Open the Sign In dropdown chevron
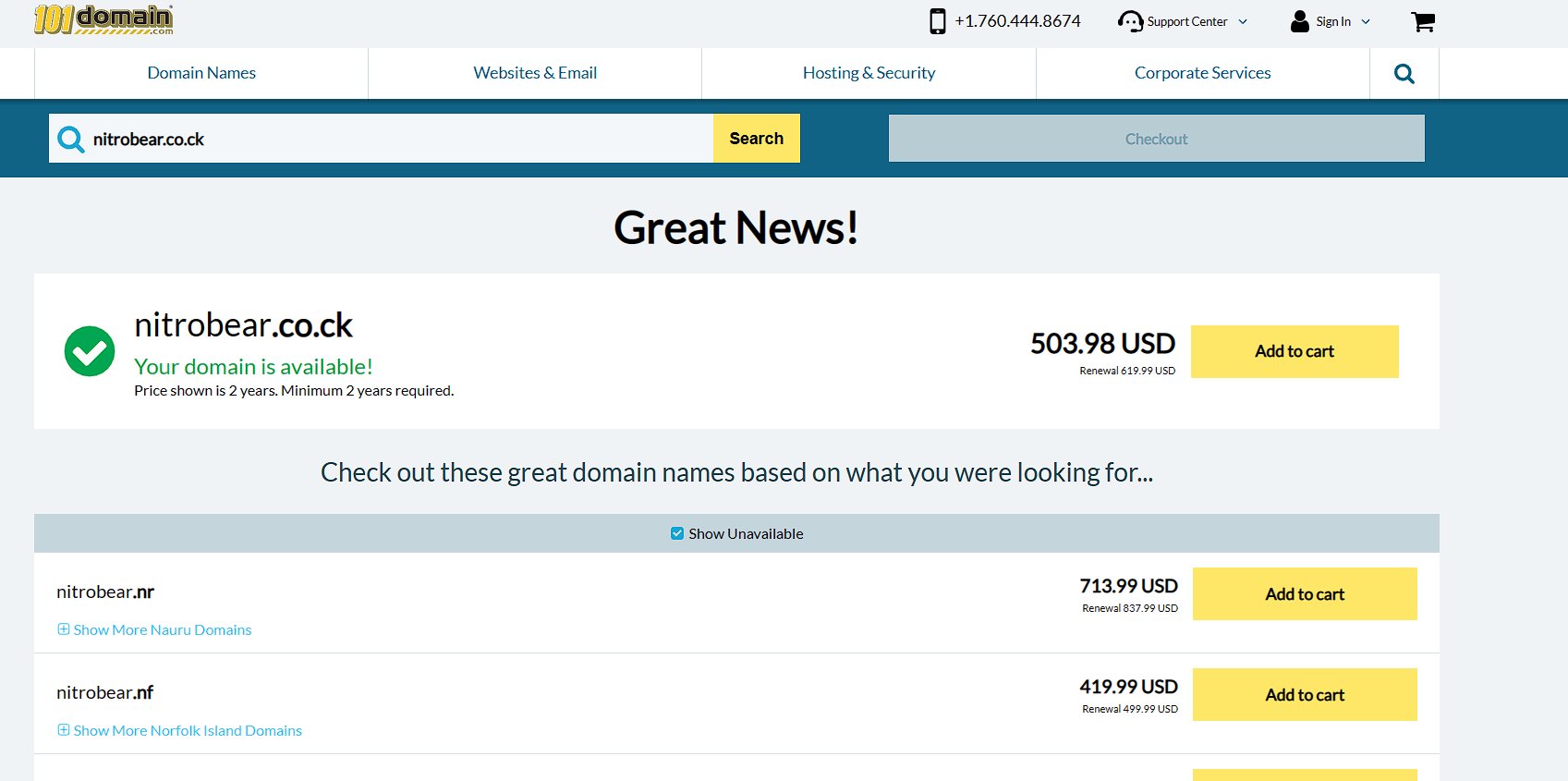 tap(1366, 22)
